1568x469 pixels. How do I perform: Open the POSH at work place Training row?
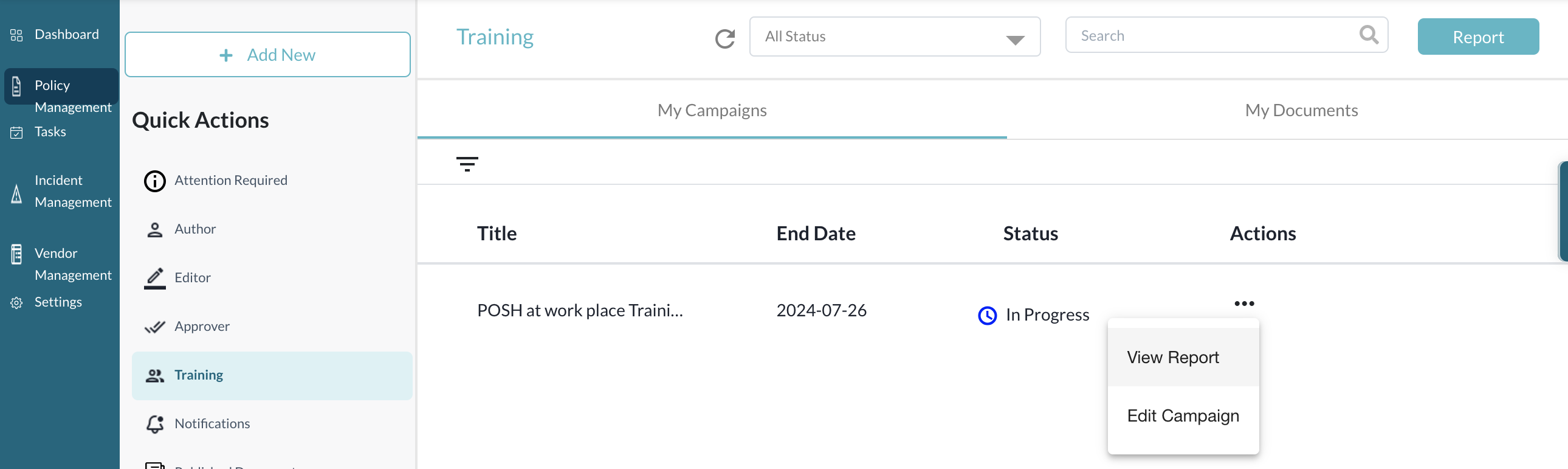tap(579, 311)
